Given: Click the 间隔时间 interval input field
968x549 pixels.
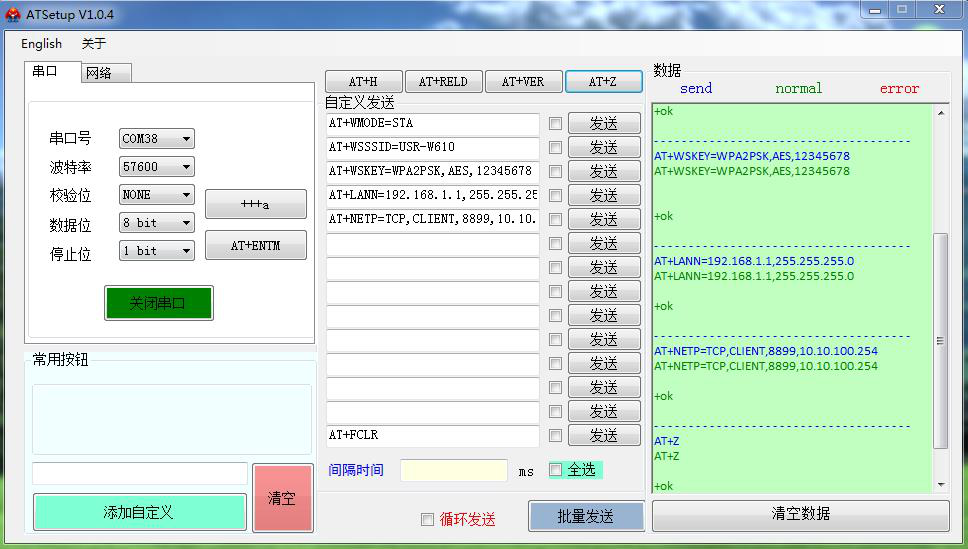Looking at the screenshot, I should pos(454,471).
